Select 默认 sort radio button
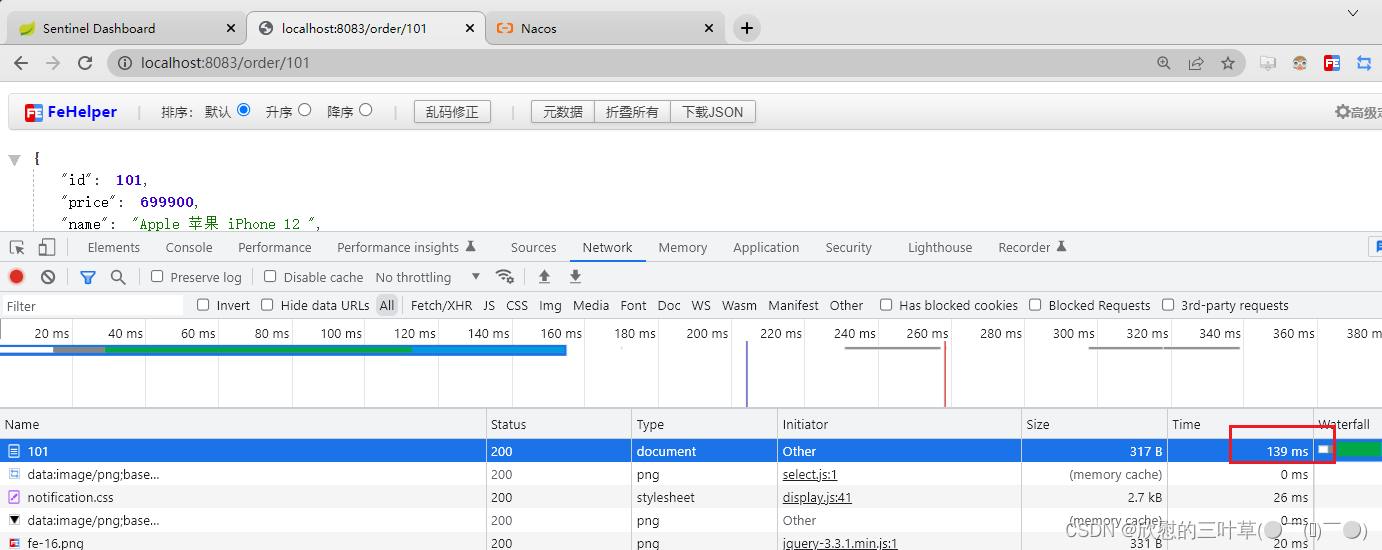The image size is (1382, 550). [244, 111]
